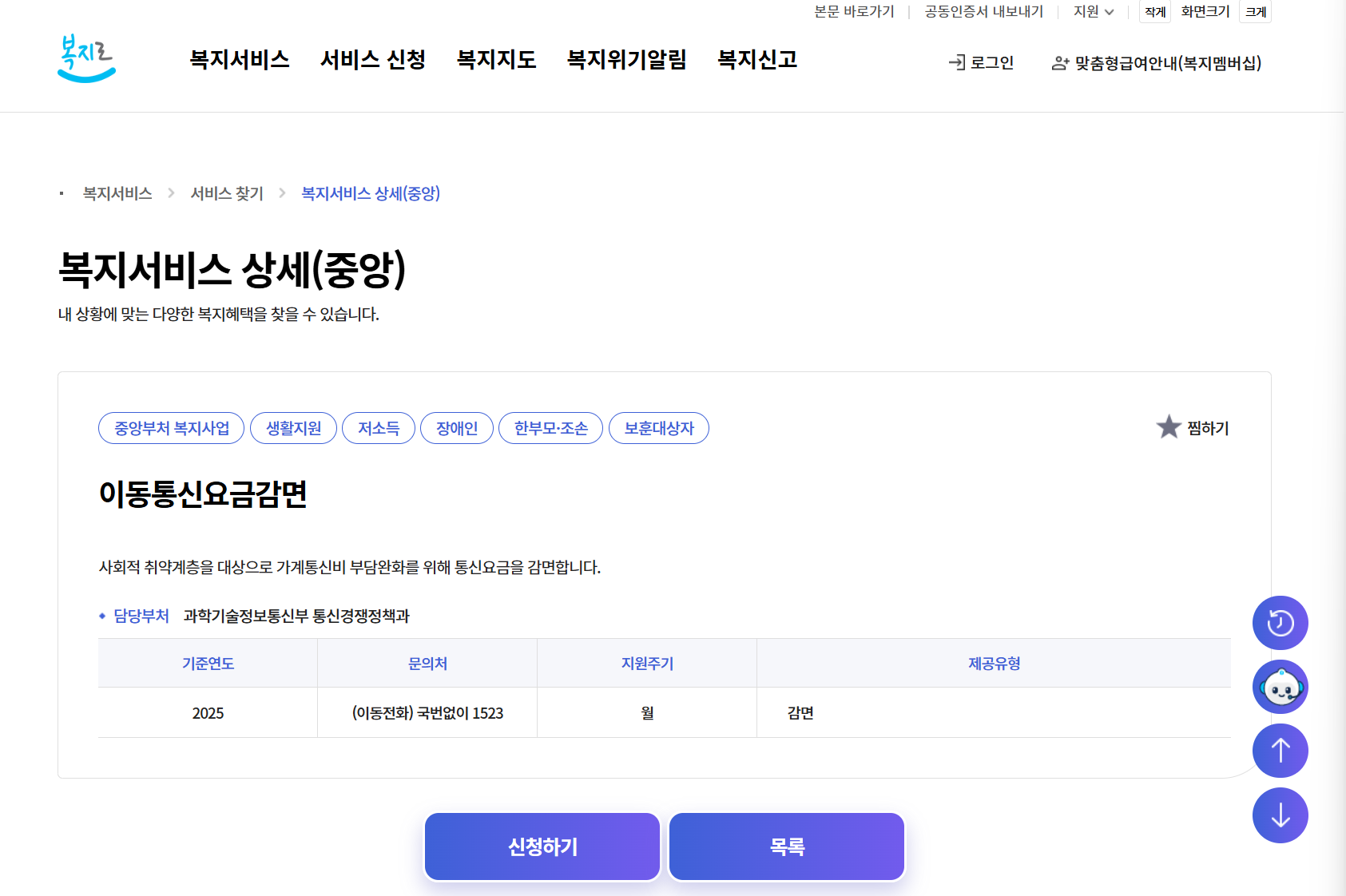Open the 복지위기알림 menu
The width and height of the screenshot is (1346, 896).
pyautogui.click(x=627, y=60)
